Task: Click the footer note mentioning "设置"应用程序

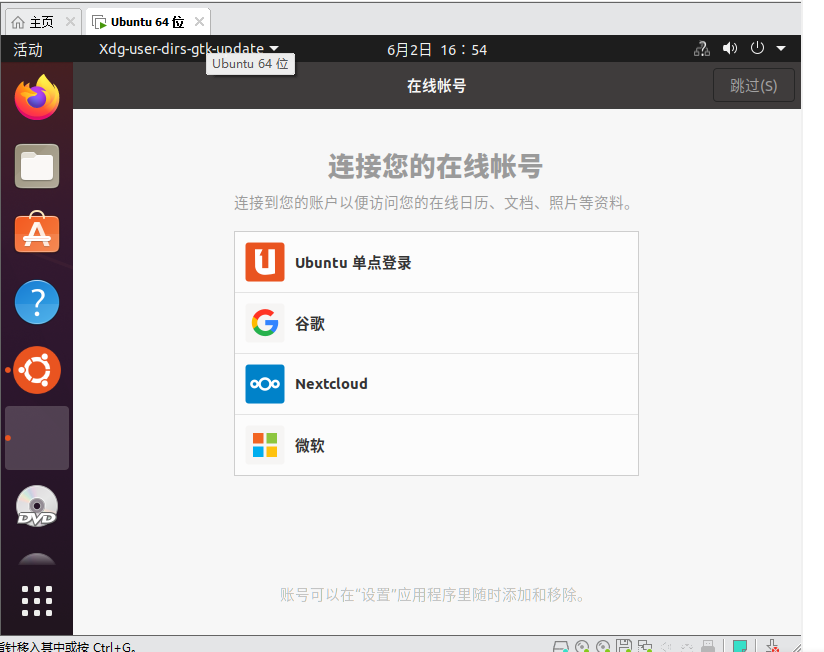Action: coord(433,595)
